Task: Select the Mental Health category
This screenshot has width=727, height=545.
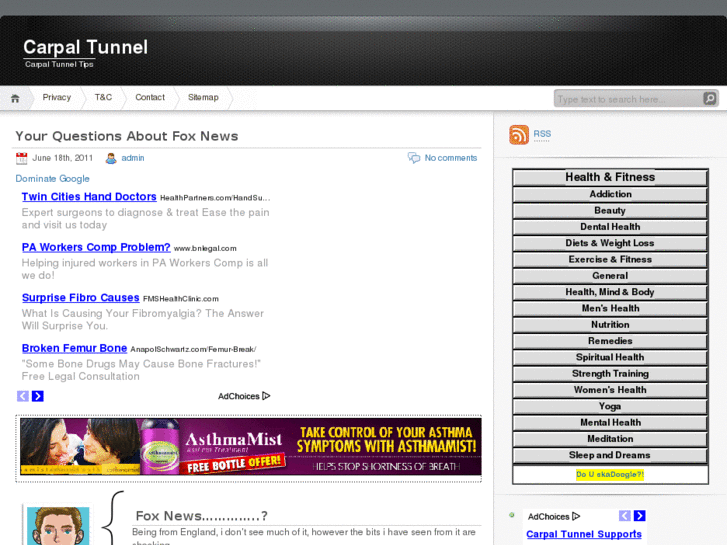Action: pos(610,423)
